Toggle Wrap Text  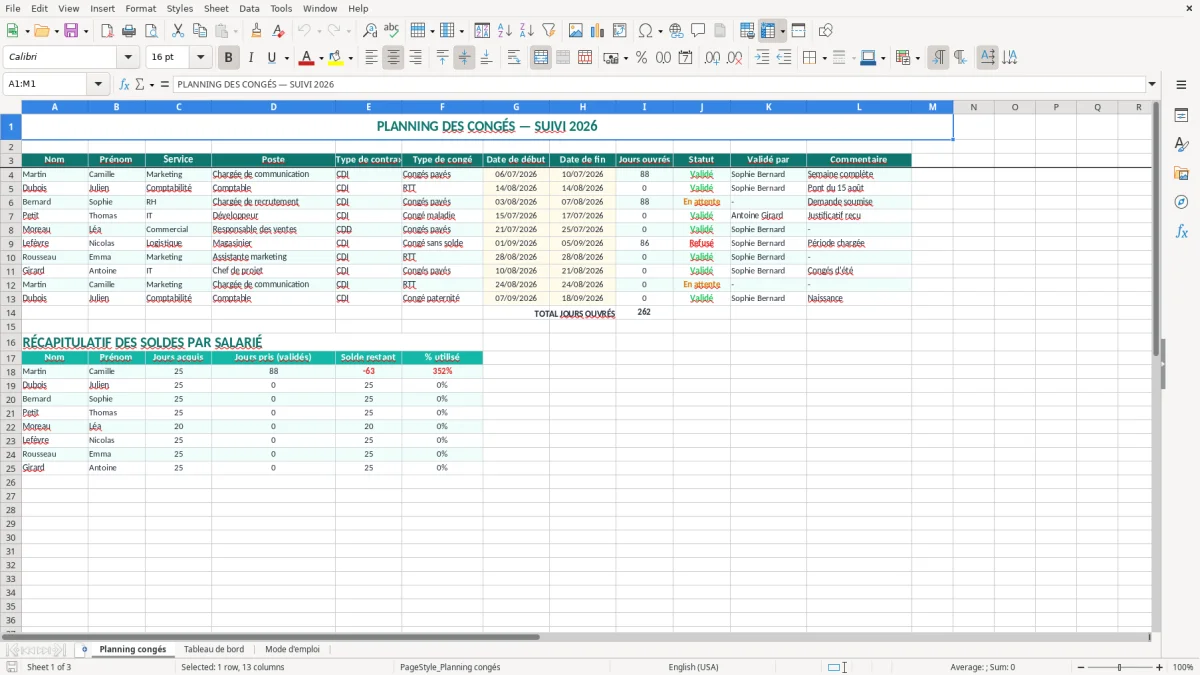(514, 58)
